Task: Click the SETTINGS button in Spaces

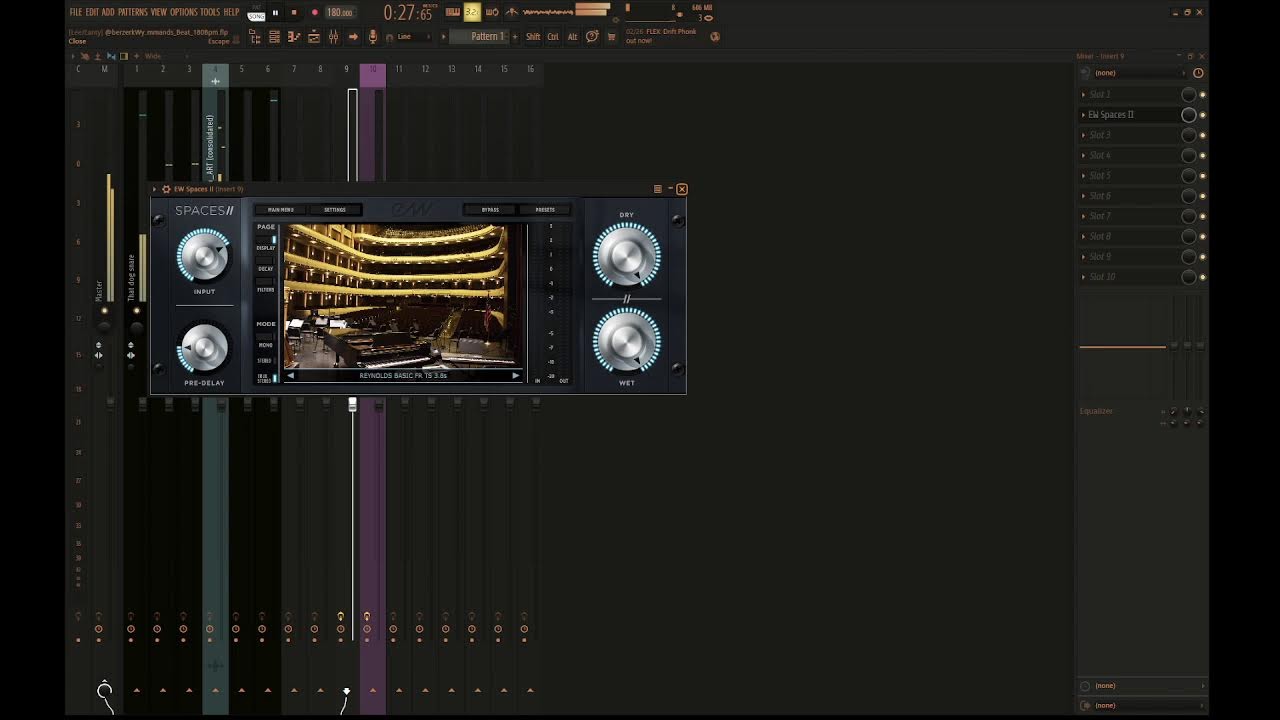Action: click(x=335, y=210)
